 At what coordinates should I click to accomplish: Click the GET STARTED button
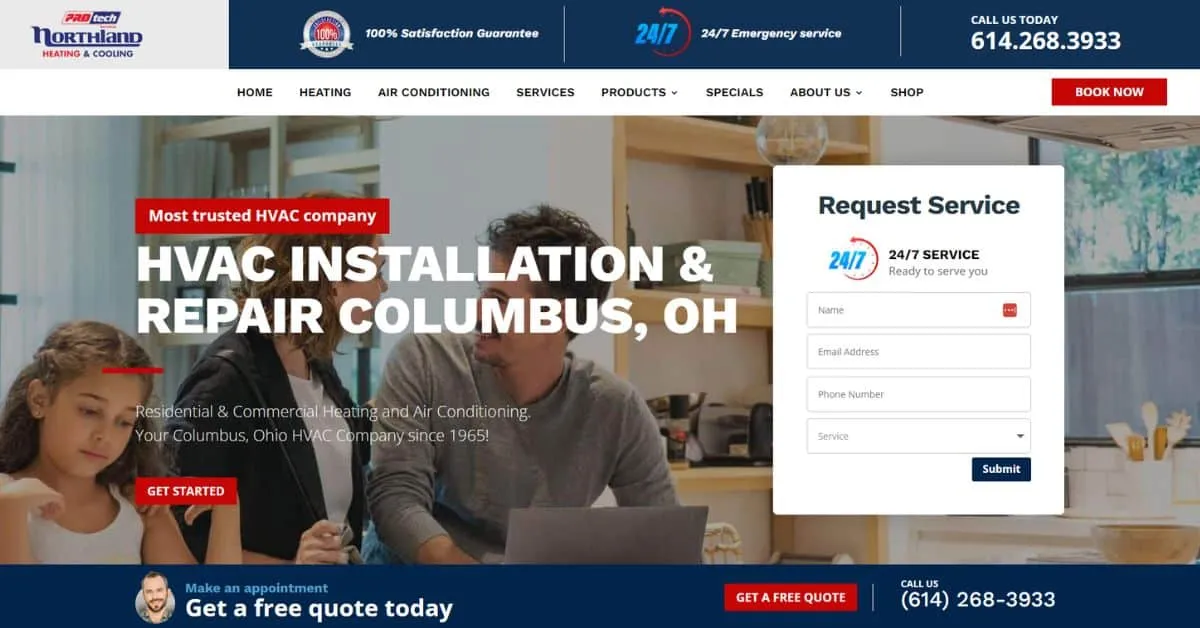tap(187, 491)
